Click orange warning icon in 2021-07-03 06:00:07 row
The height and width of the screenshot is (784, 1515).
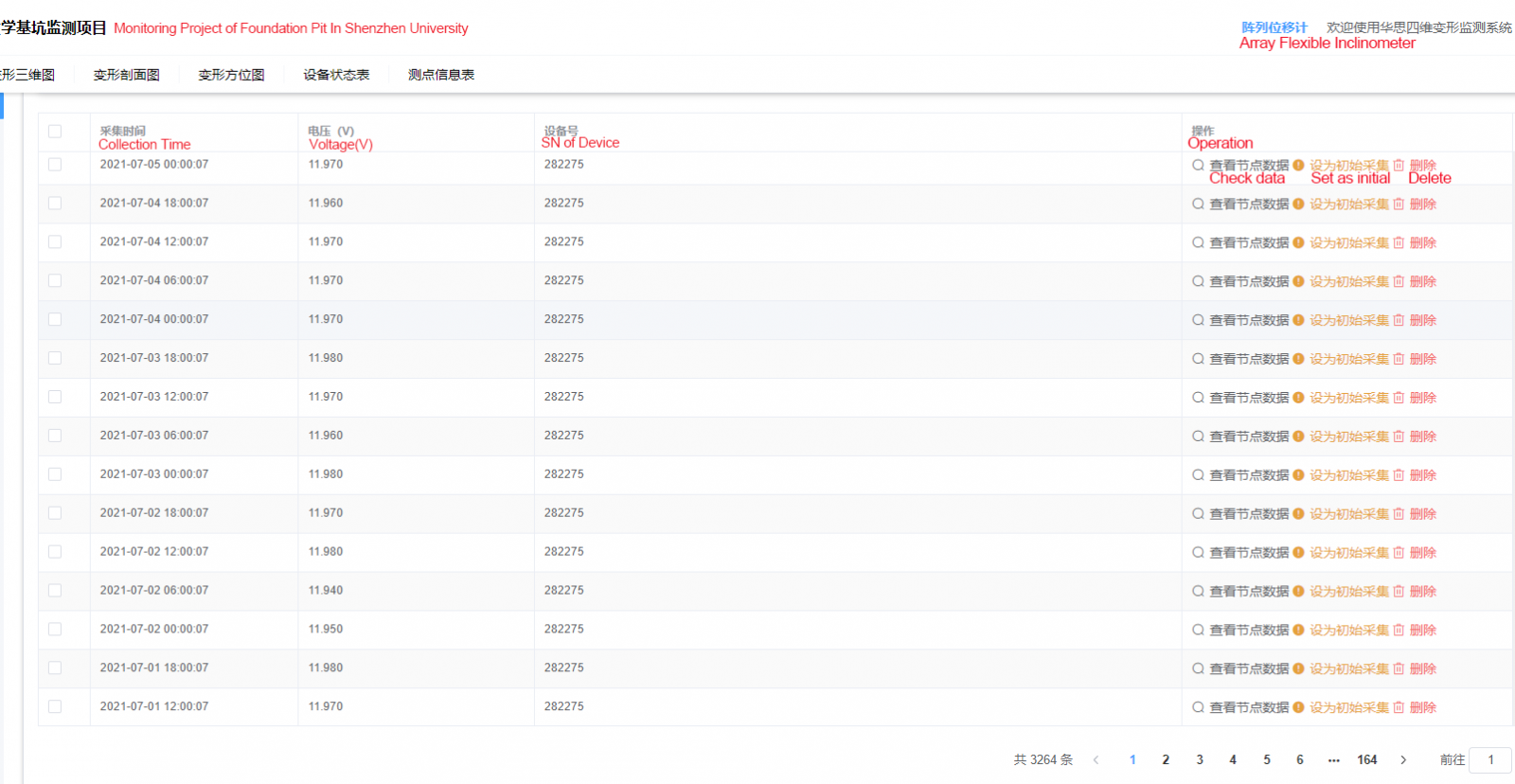(x=1298, y=437)
